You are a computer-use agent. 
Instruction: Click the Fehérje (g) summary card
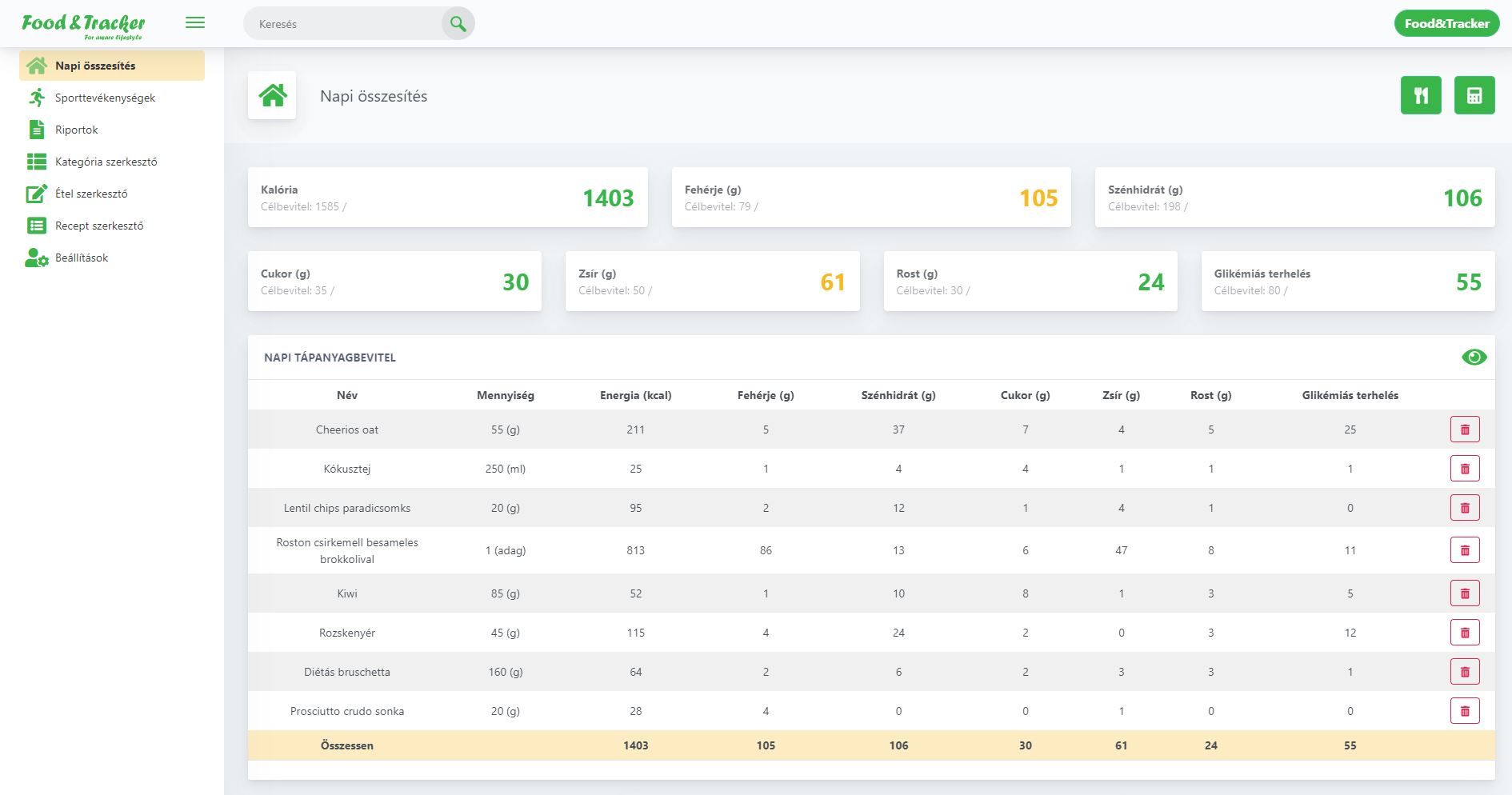[871, 197]
